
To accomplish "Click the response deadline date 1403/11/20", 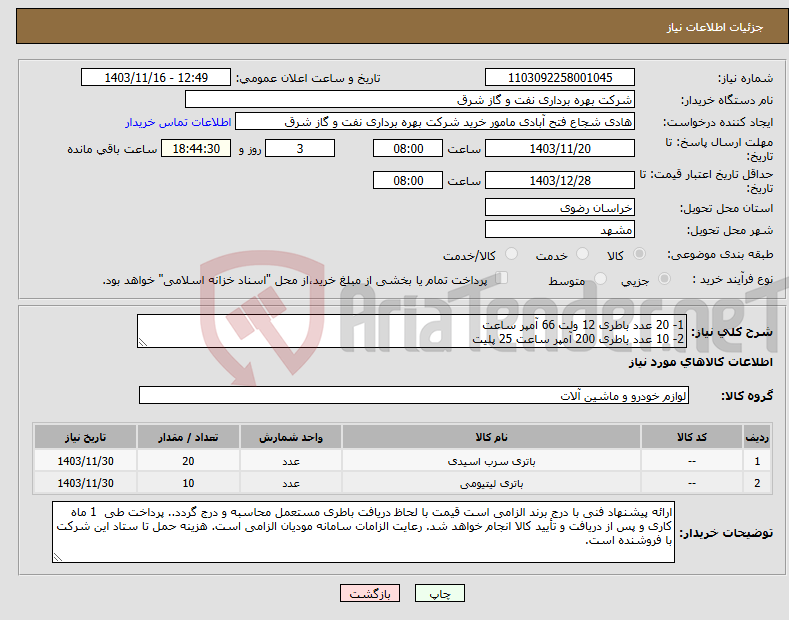I will pyautogui.click(x=560, y=148).
